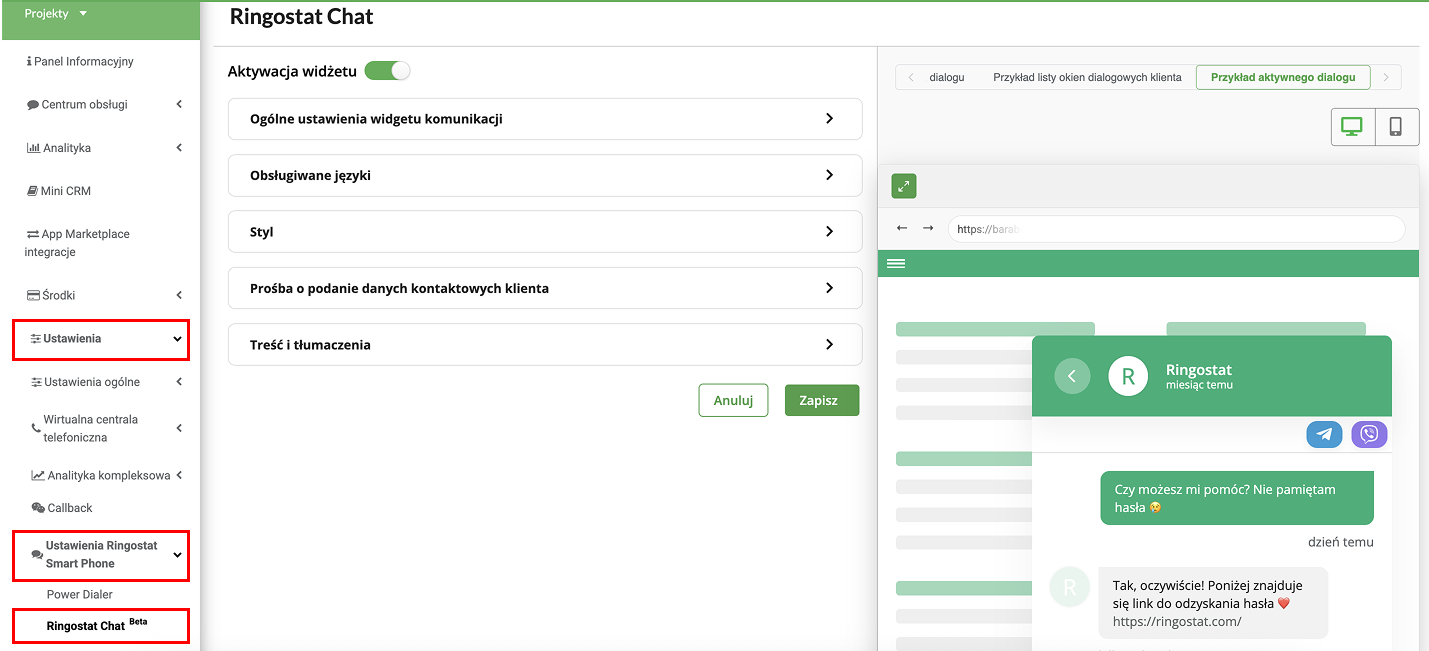
Task: Click the Telegram icon in chat preview
Action: pyautogui.click(x=1324, y=434)
